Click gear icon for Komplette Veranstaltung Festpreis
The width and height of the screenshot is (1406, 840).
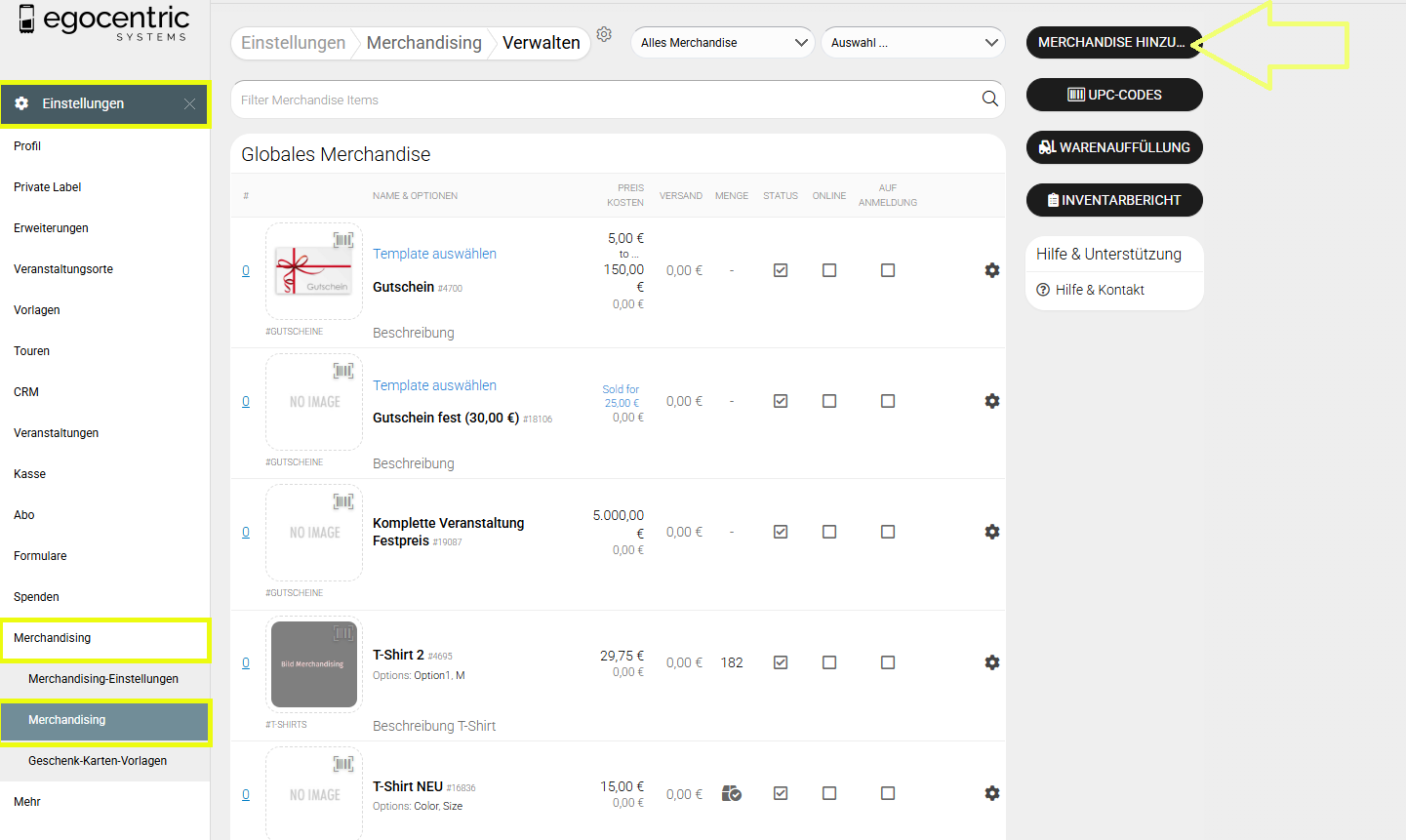[991, 532]
